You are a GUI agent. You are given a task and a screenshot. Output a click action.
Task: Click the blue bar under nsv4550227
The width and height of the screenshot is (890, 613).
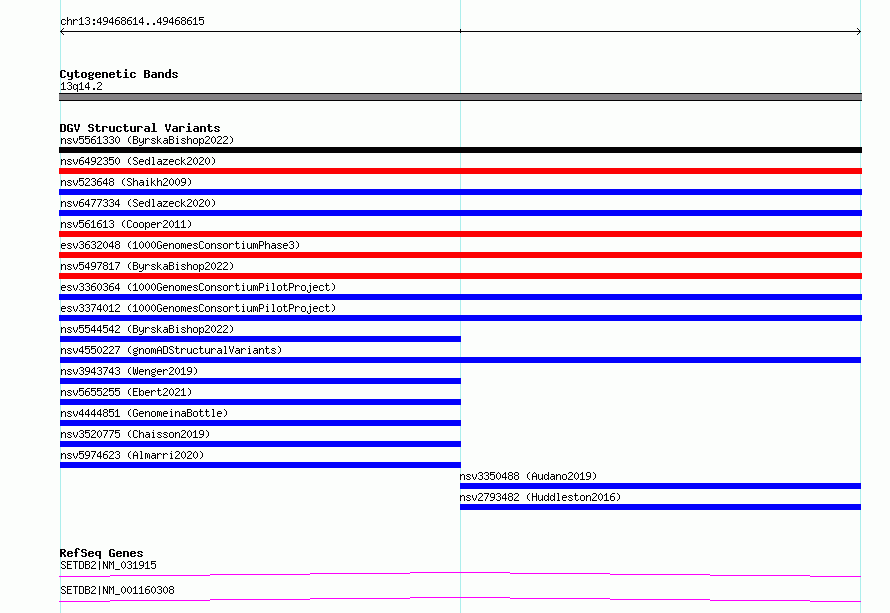pos(460,360)
